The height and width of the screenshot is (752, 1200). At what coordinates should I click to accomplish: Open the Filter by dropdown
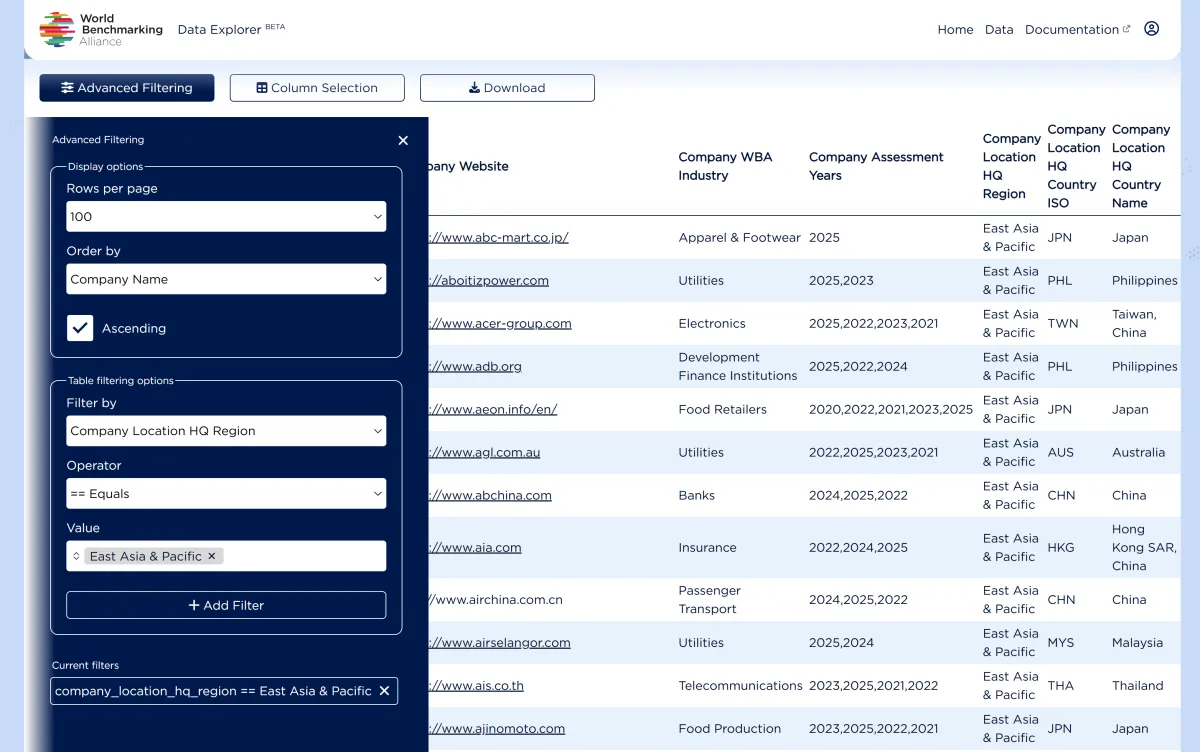click(225, 430)
